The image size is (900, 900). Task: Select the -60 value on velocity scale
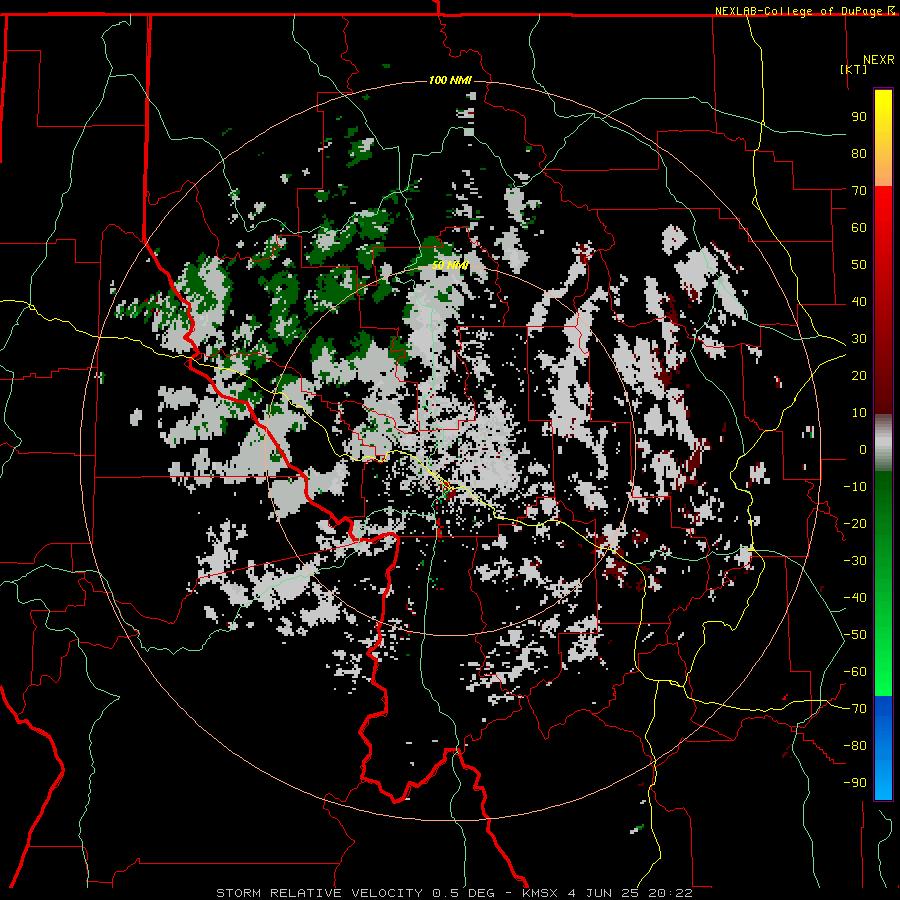(855, 672)
